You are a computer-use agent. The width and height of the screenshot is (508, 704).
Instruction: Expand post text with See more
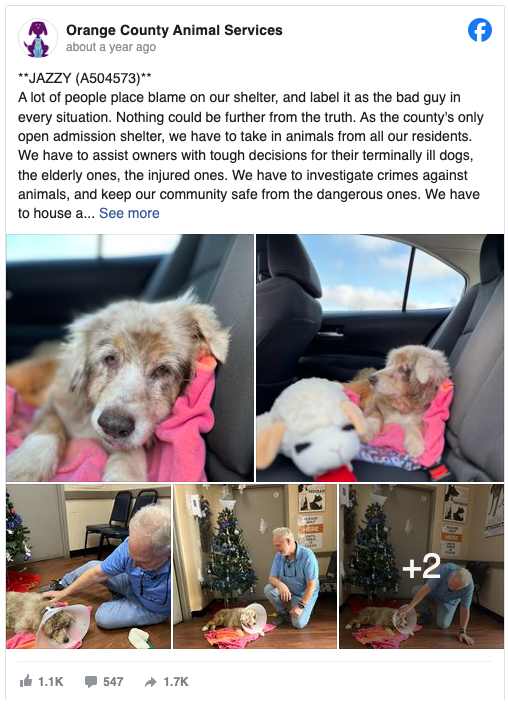pos(129,213)
